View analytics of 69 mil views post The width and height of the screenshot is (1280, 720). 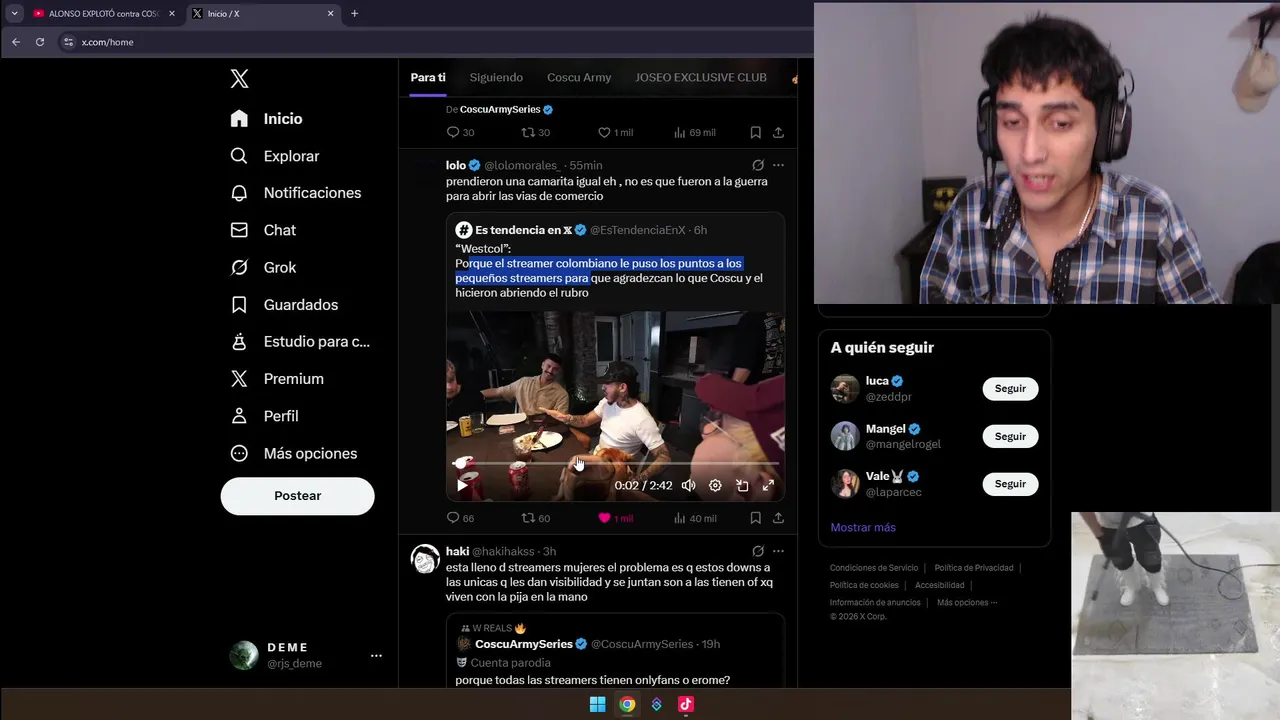click(x=694, y=132)
